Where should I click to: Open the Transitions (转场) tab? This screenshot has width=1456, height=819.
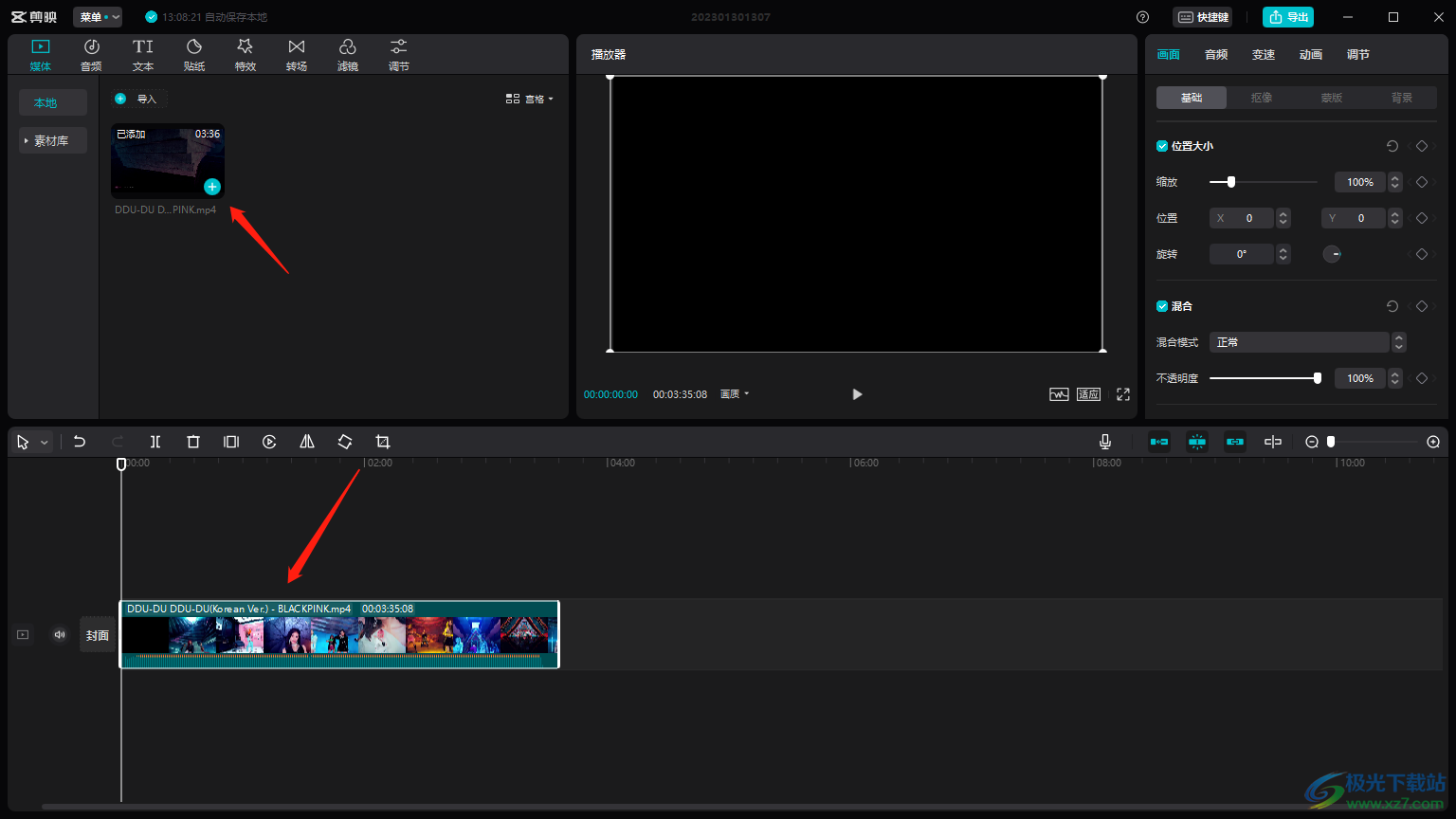pos(297,55)
